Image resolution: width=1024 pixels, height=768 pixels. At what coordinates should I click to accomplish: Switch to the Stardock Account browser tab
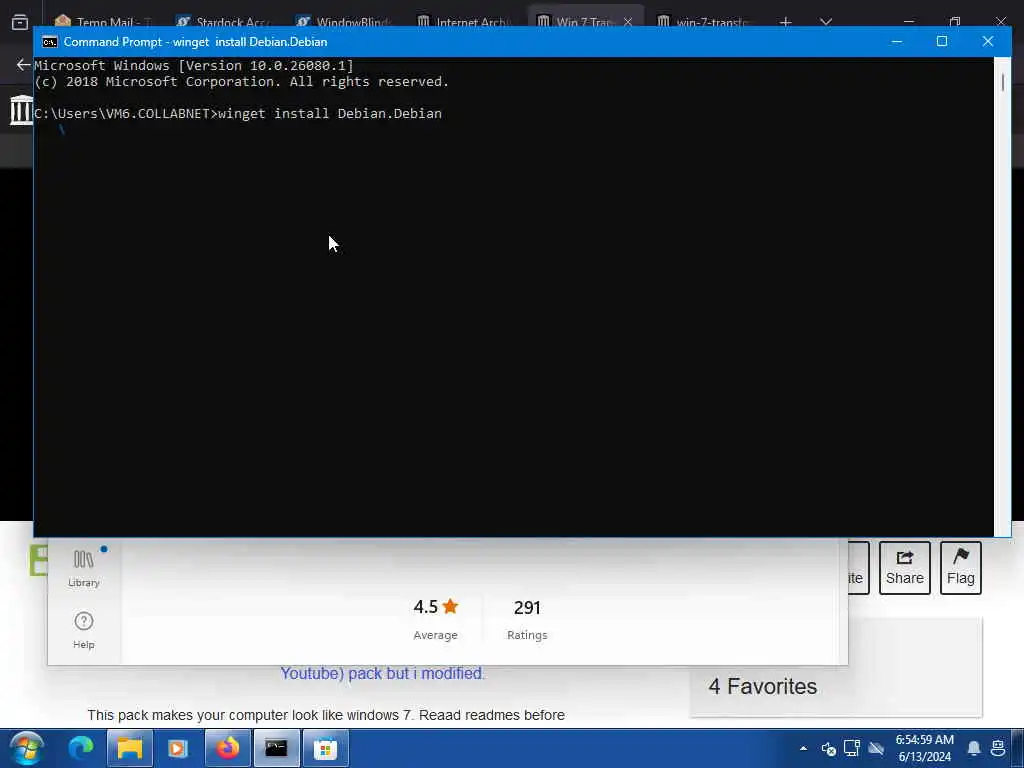pos(225,22)
